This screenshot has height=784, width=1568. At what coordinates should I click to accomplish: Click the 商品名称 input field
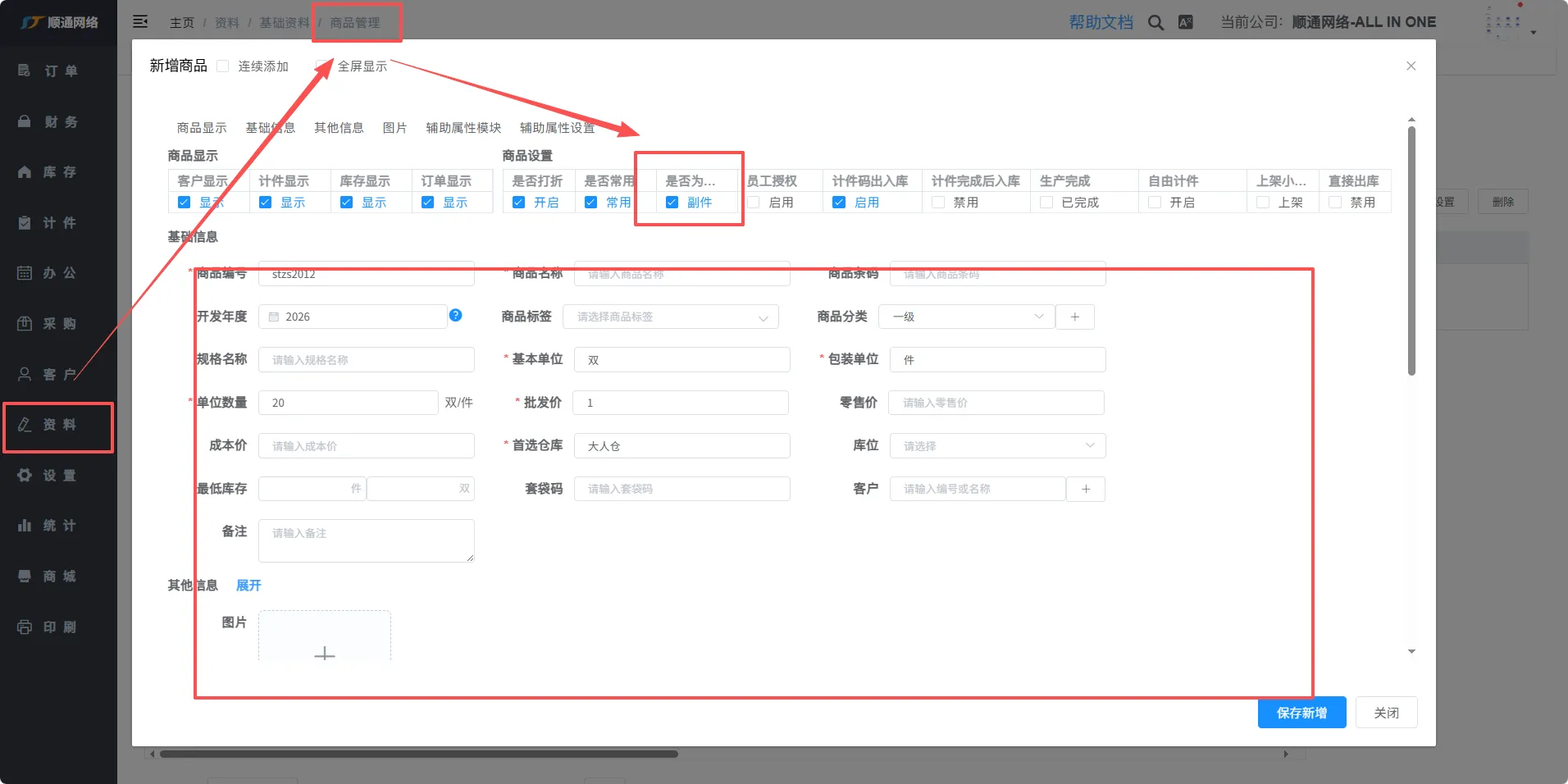pos(681,275)
